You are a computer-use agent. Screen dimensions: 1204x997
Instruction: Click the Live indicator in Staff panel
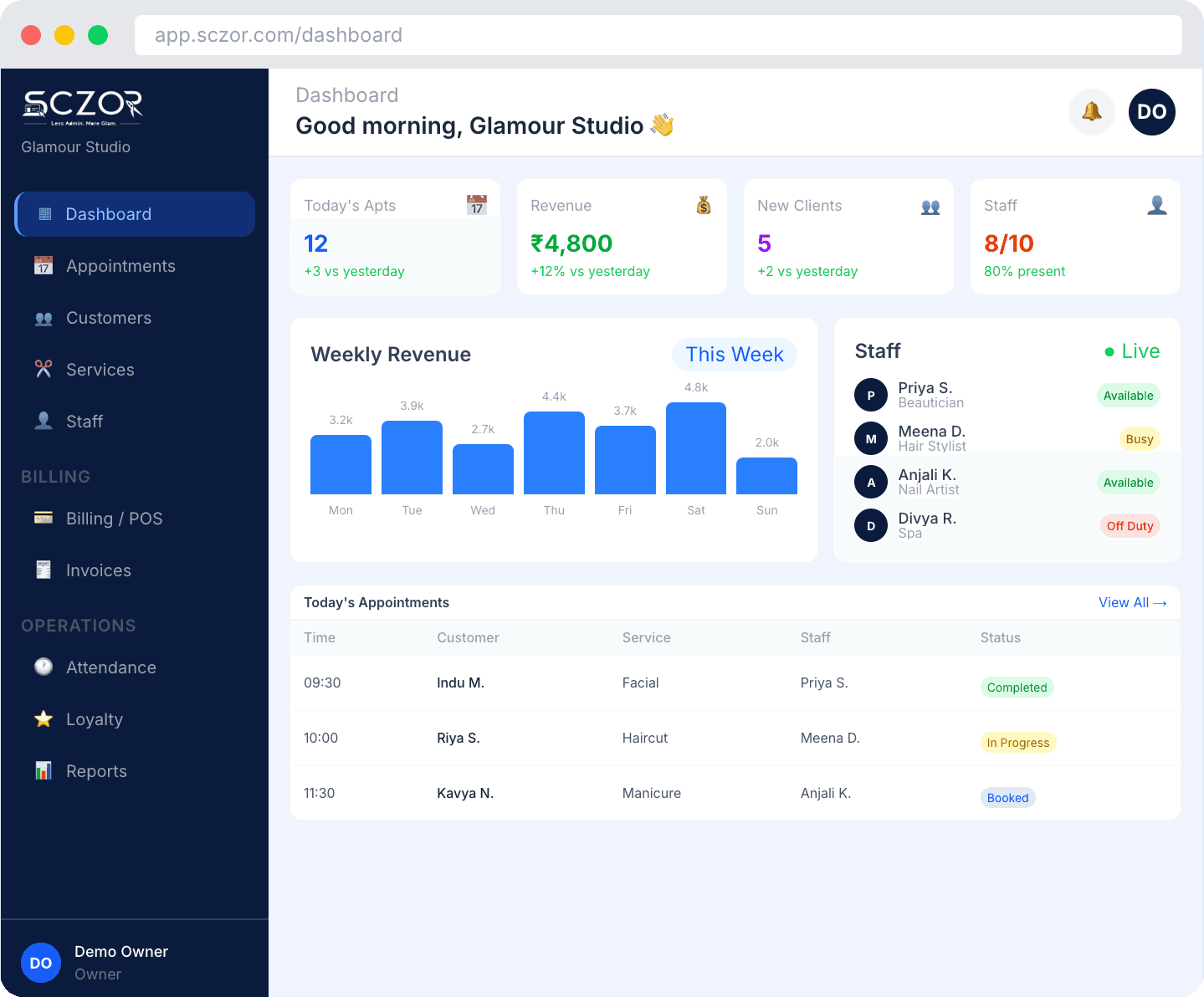[x=1132, y=351]
